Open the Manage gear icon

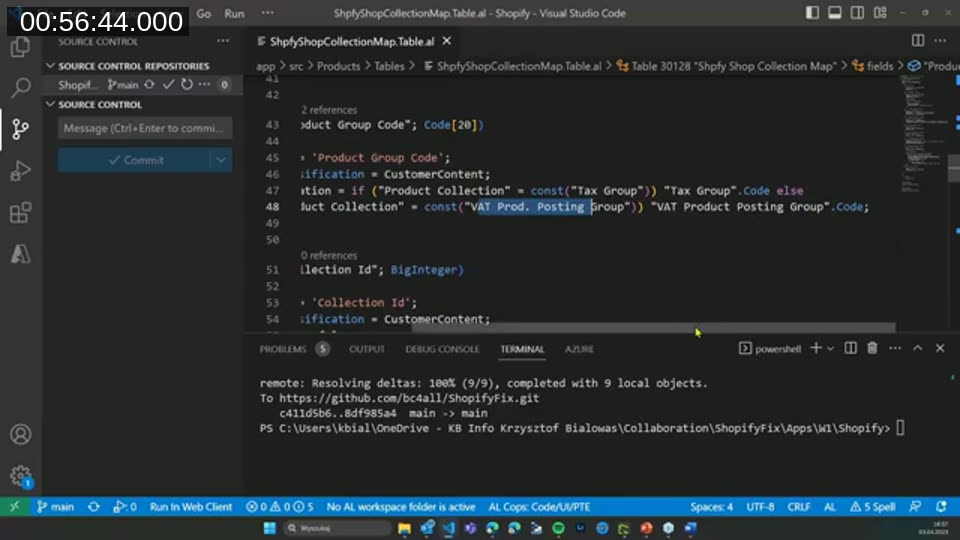[x=20, y=476]
